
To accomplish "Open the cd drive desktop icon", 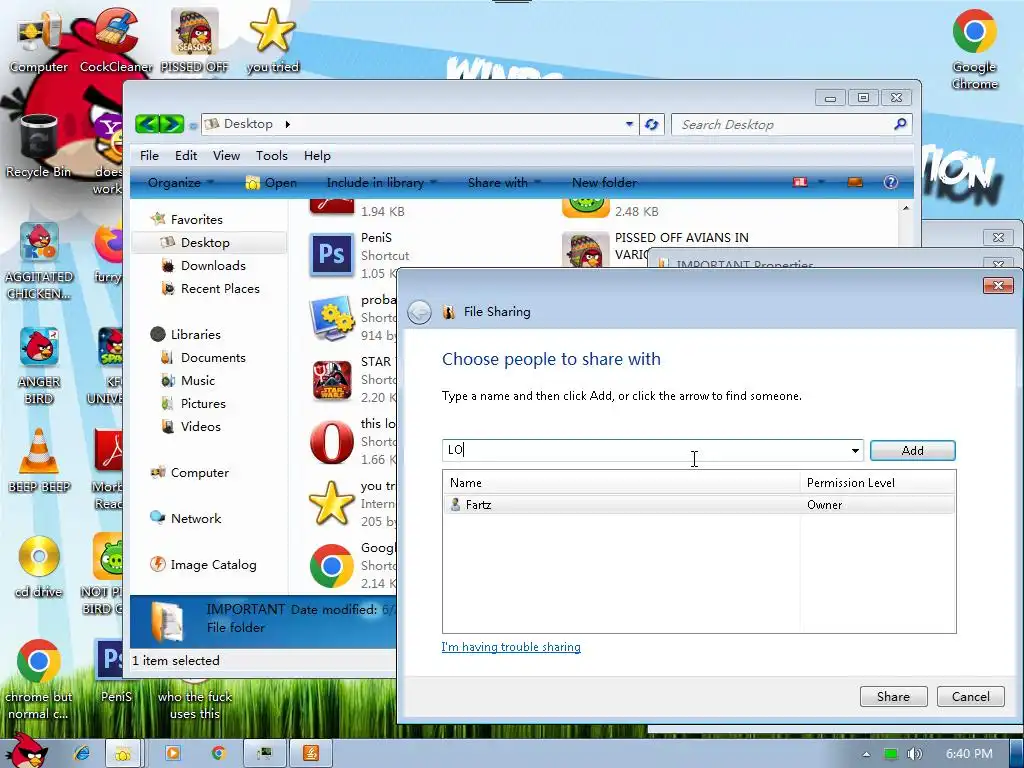I will click(39, 566).
